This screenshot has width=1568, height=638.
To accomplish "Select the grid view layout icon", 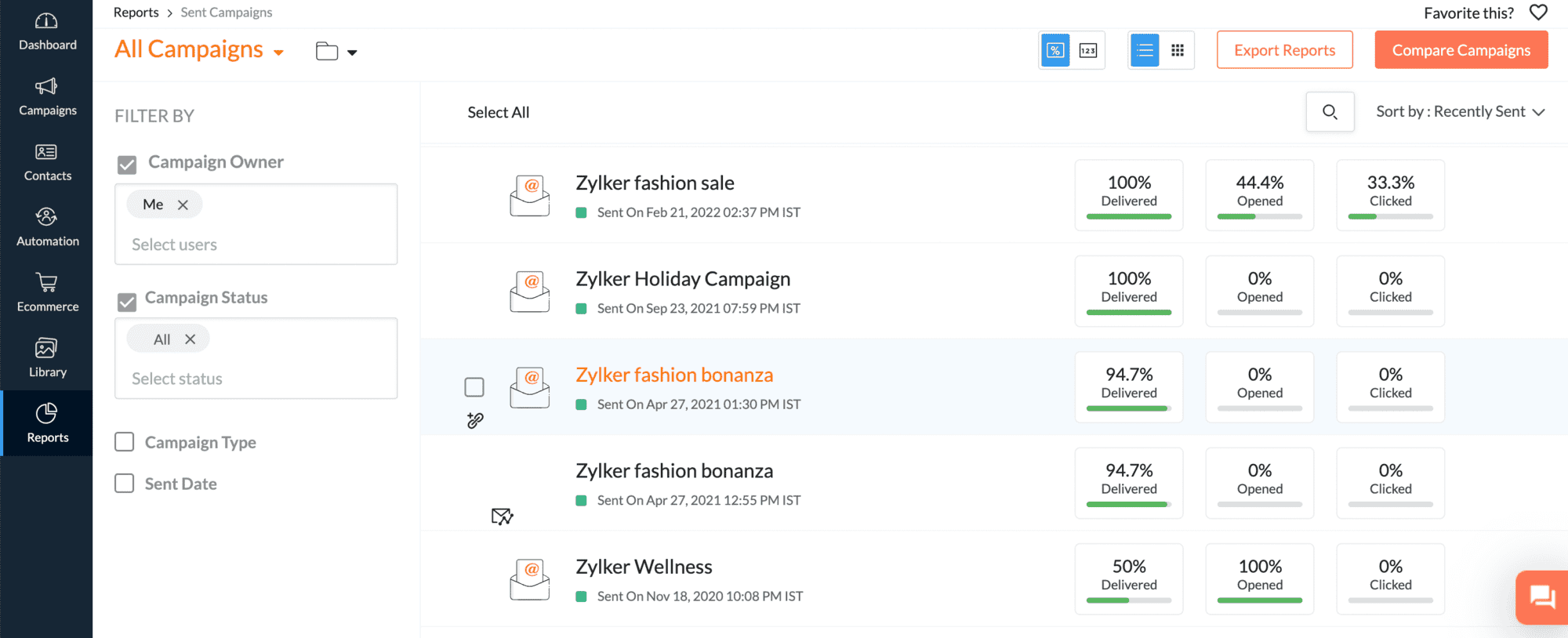I will pos(1178,50).
